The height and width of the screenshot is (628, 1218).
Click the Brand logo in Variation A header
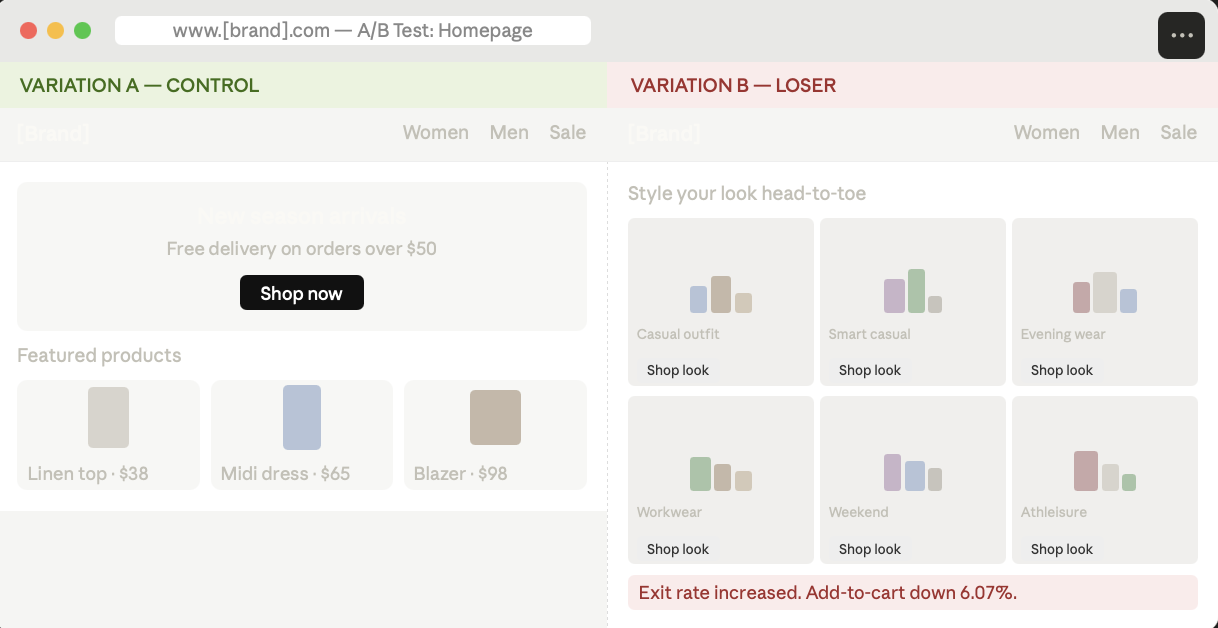[x=52, y=132]
